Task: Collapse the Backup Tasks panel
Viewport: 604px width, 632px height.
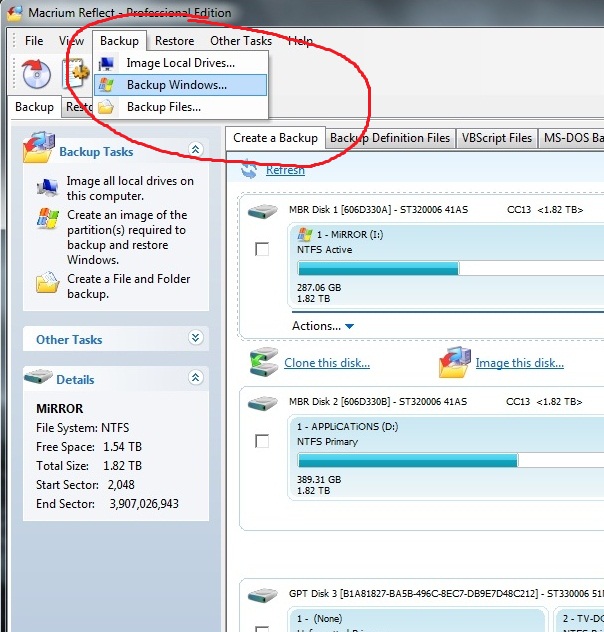Action: (x=194, y=151)
